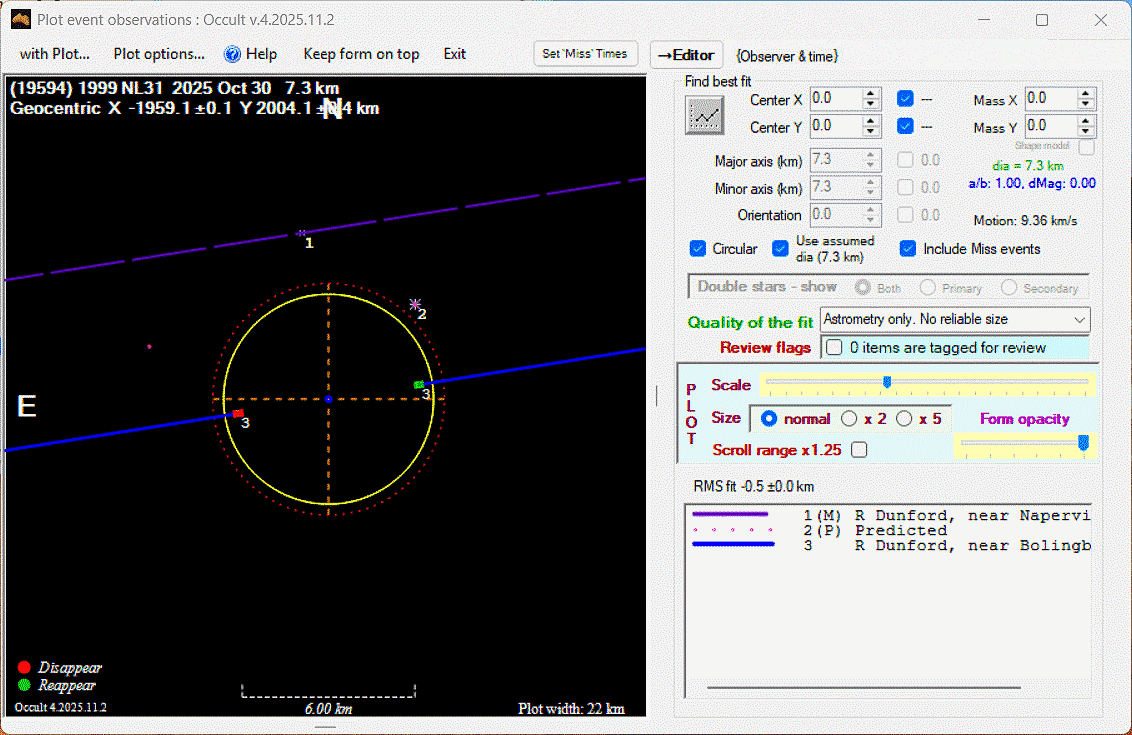Click the Occult app icon in title bar
Viewport: 1132px width, 735px height.
[20, 19]
